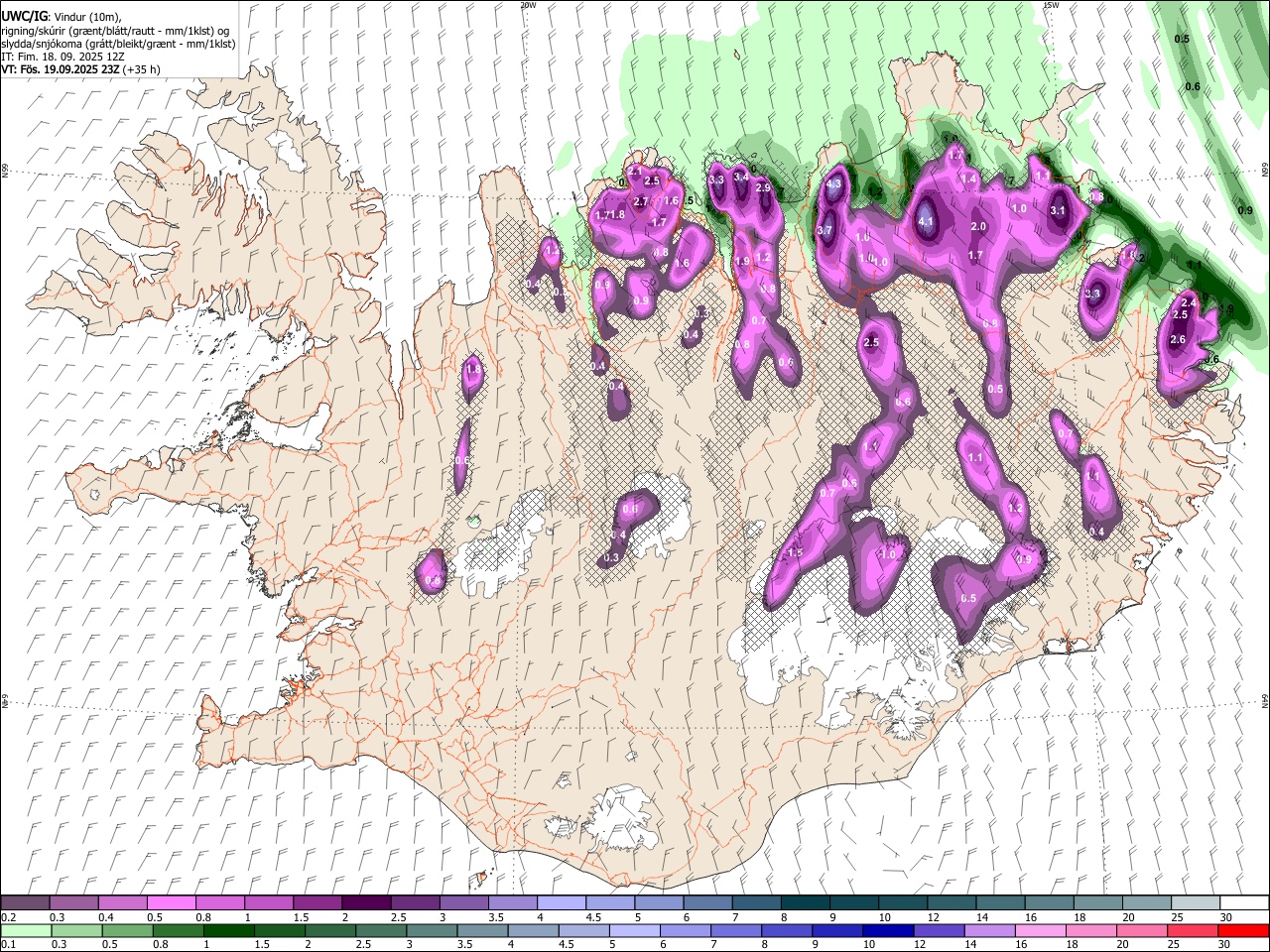
Task: Click the 2.7 precipitation value on the map
Action: pos(641,201)
